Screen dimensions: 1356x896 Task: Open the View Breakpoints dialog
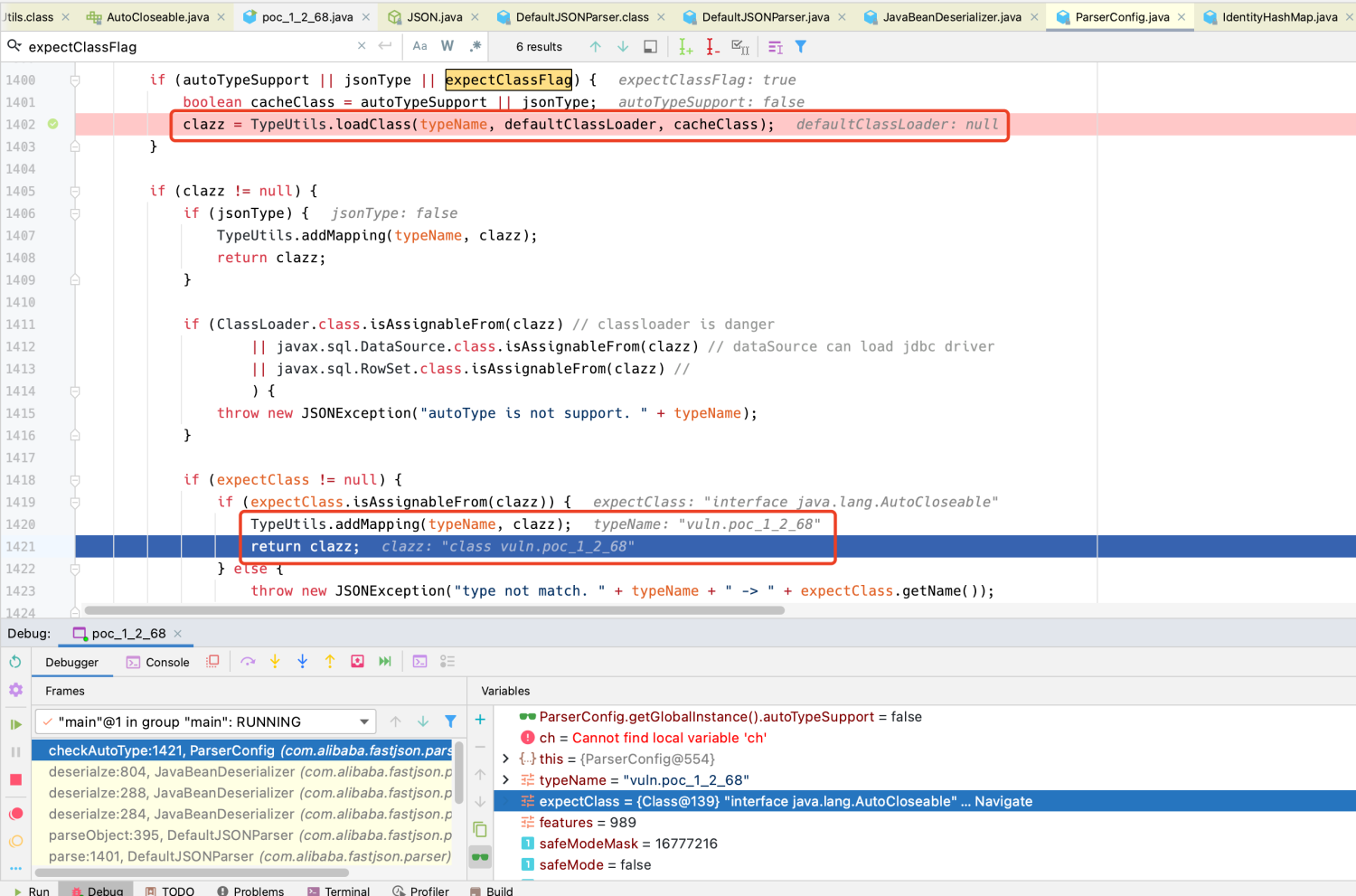tap(15, 814)
